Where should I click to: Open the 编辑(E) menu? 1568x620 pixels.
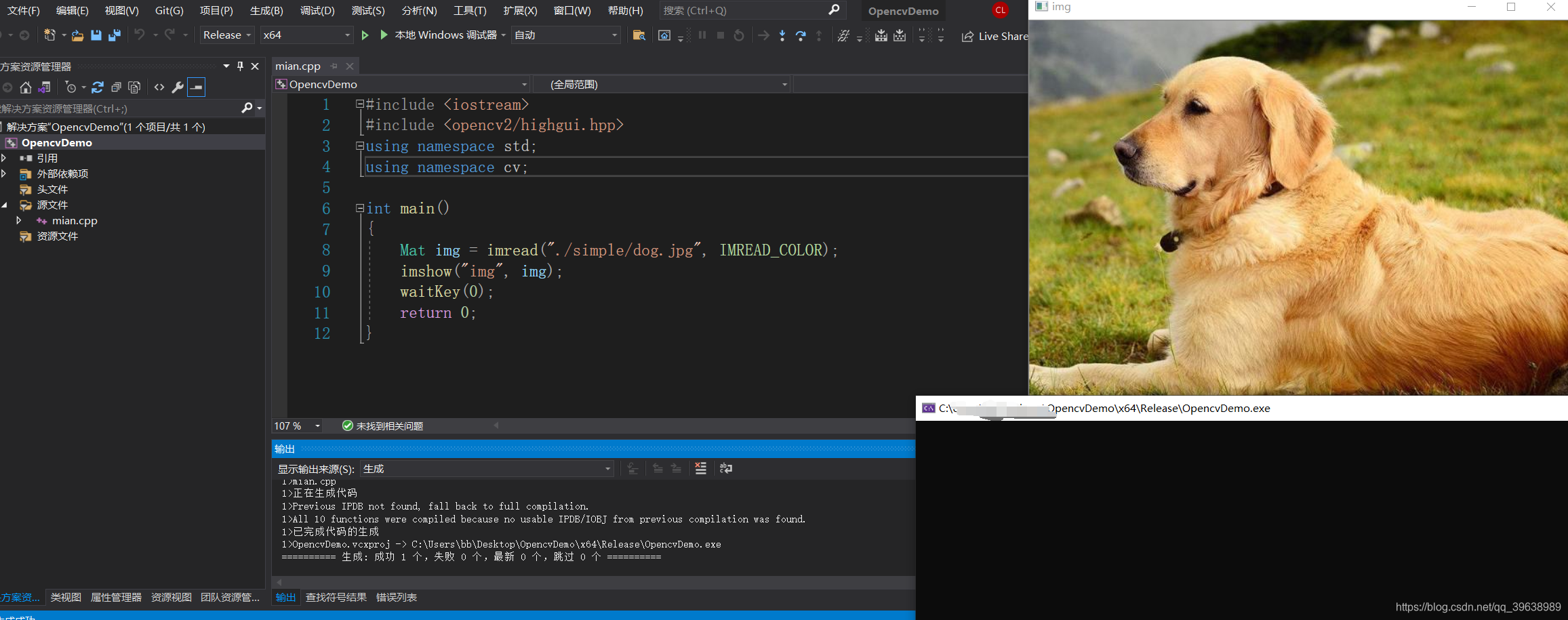[x=72, y=11]
